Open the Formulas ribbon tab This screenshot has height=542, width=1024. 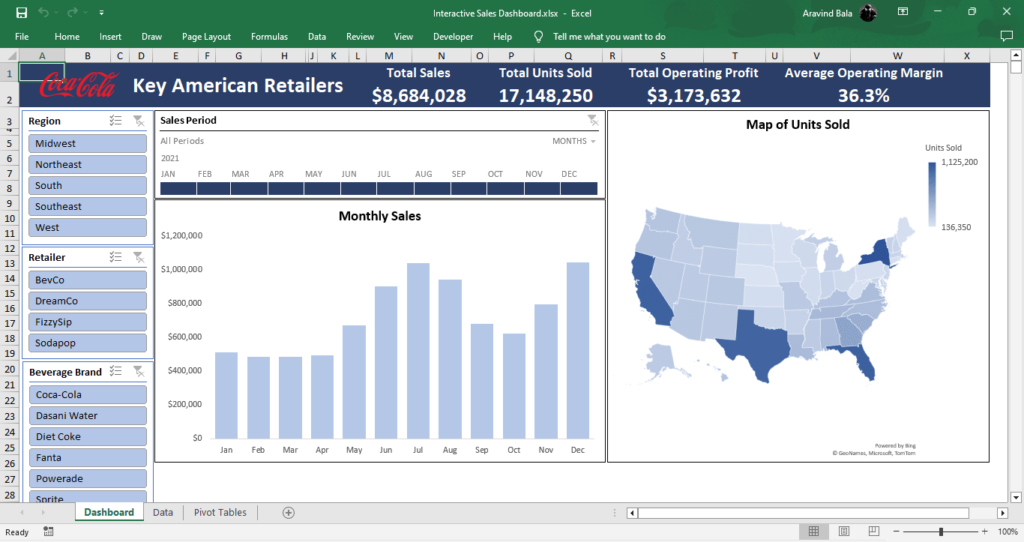[x=269, y=37]
